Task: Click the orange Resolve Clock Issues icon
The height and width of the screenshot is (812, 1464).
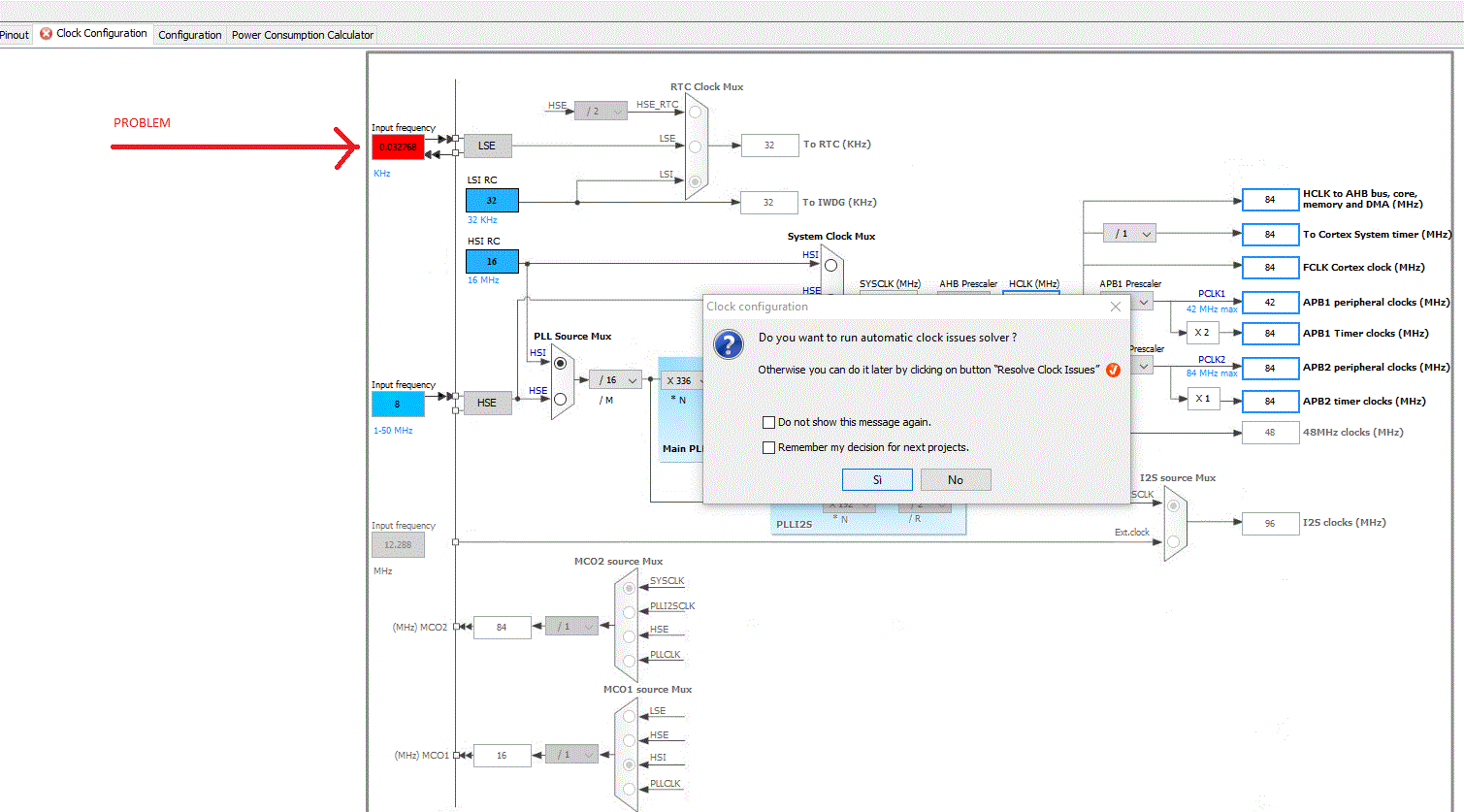Action: (x=1113, y=370)
